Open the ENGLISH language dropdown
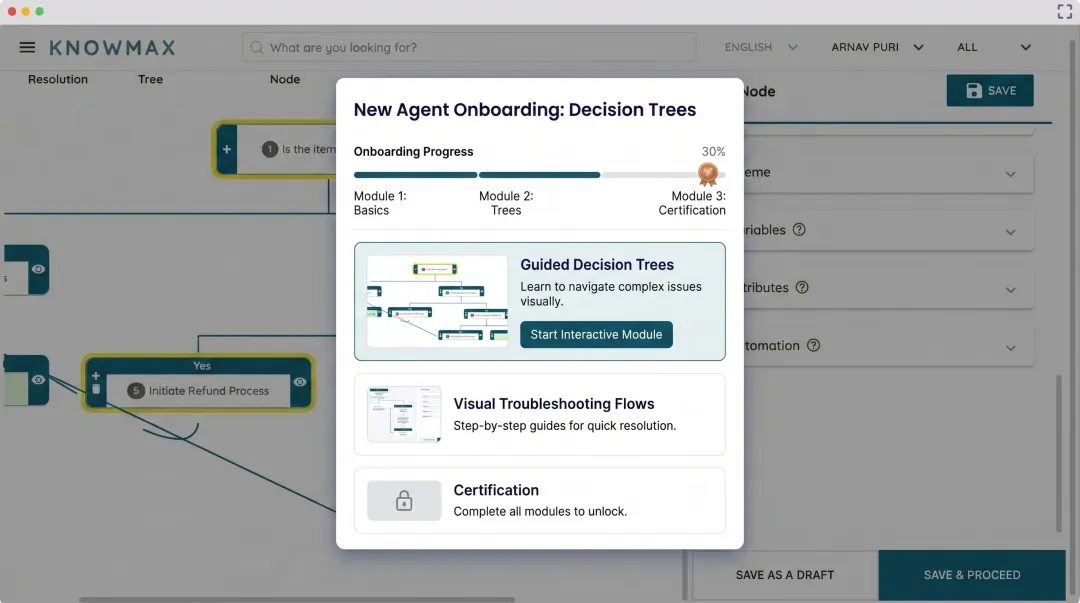The height and width of the screenshot is (603, 1080). [760, 47]
